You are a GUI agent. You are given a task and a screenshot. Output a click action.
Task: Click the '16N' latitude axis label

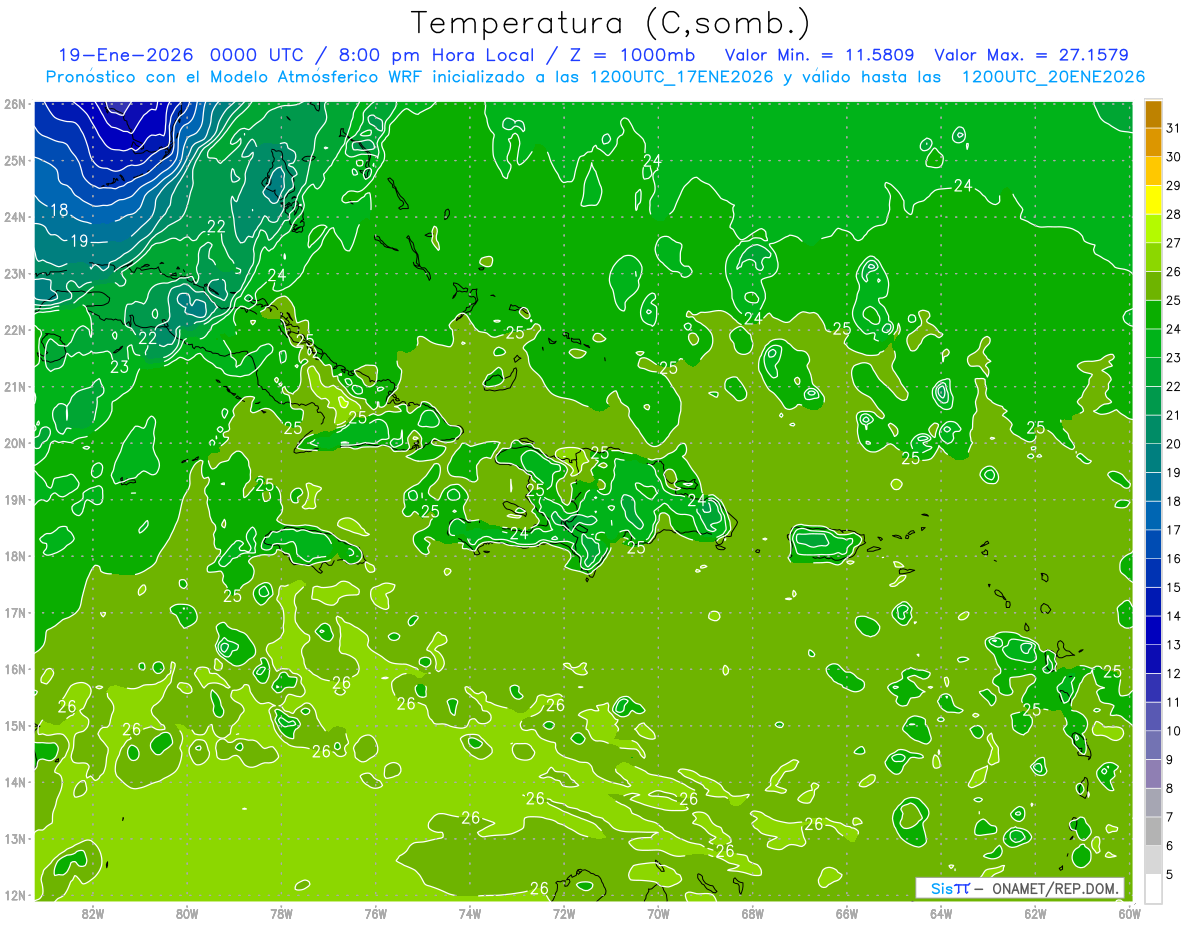15,669
